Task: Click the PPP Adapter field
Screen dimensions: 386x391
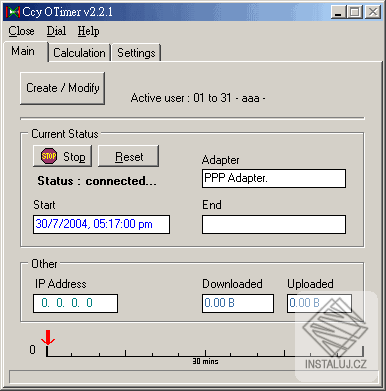Action: (x=274, y=178)
